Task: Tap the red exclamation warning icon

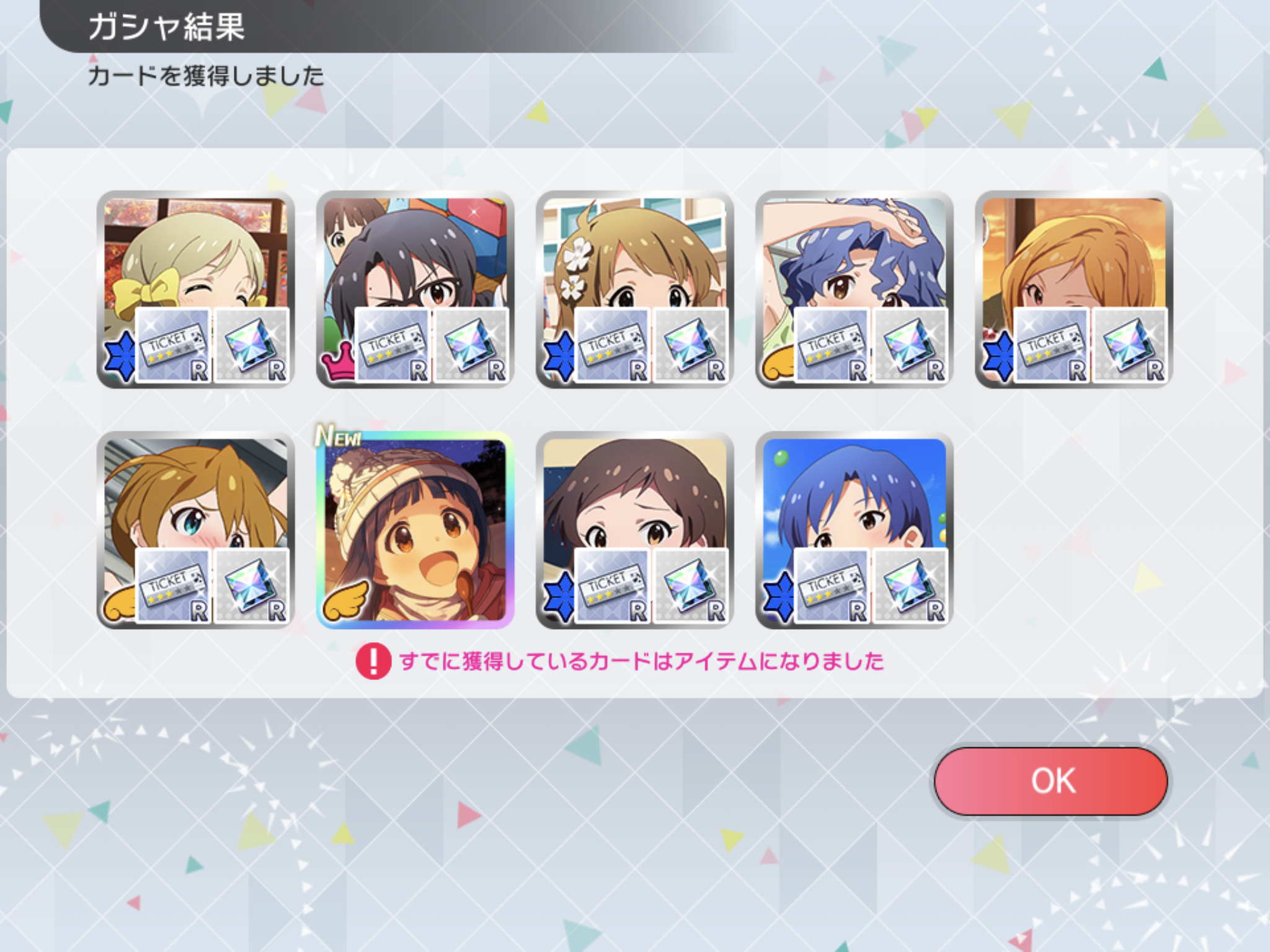Action: click(373, 661)
